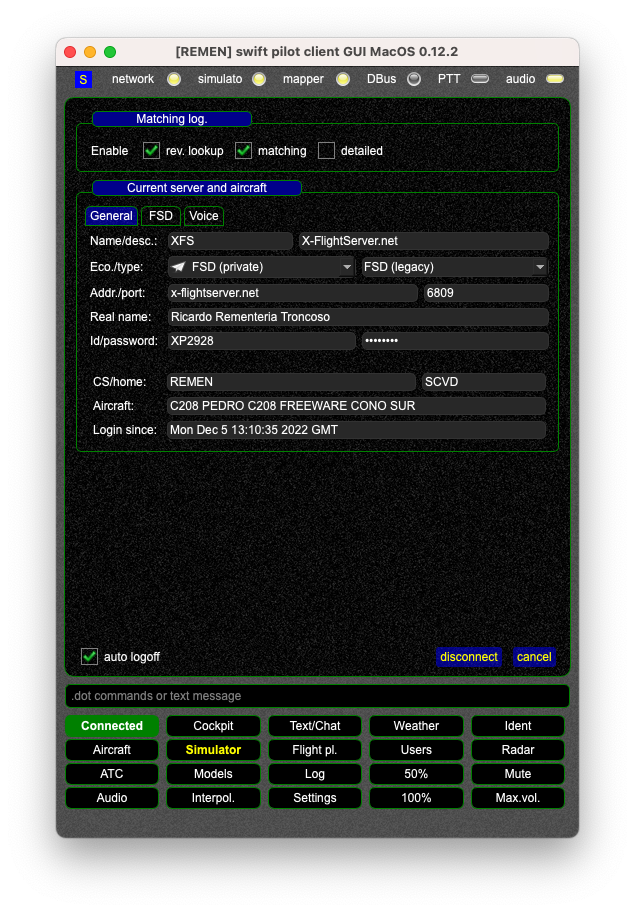Image resolution: width=635 pixels, height=912 pixels.
Task: Open the ATC page
Action: 112,774
